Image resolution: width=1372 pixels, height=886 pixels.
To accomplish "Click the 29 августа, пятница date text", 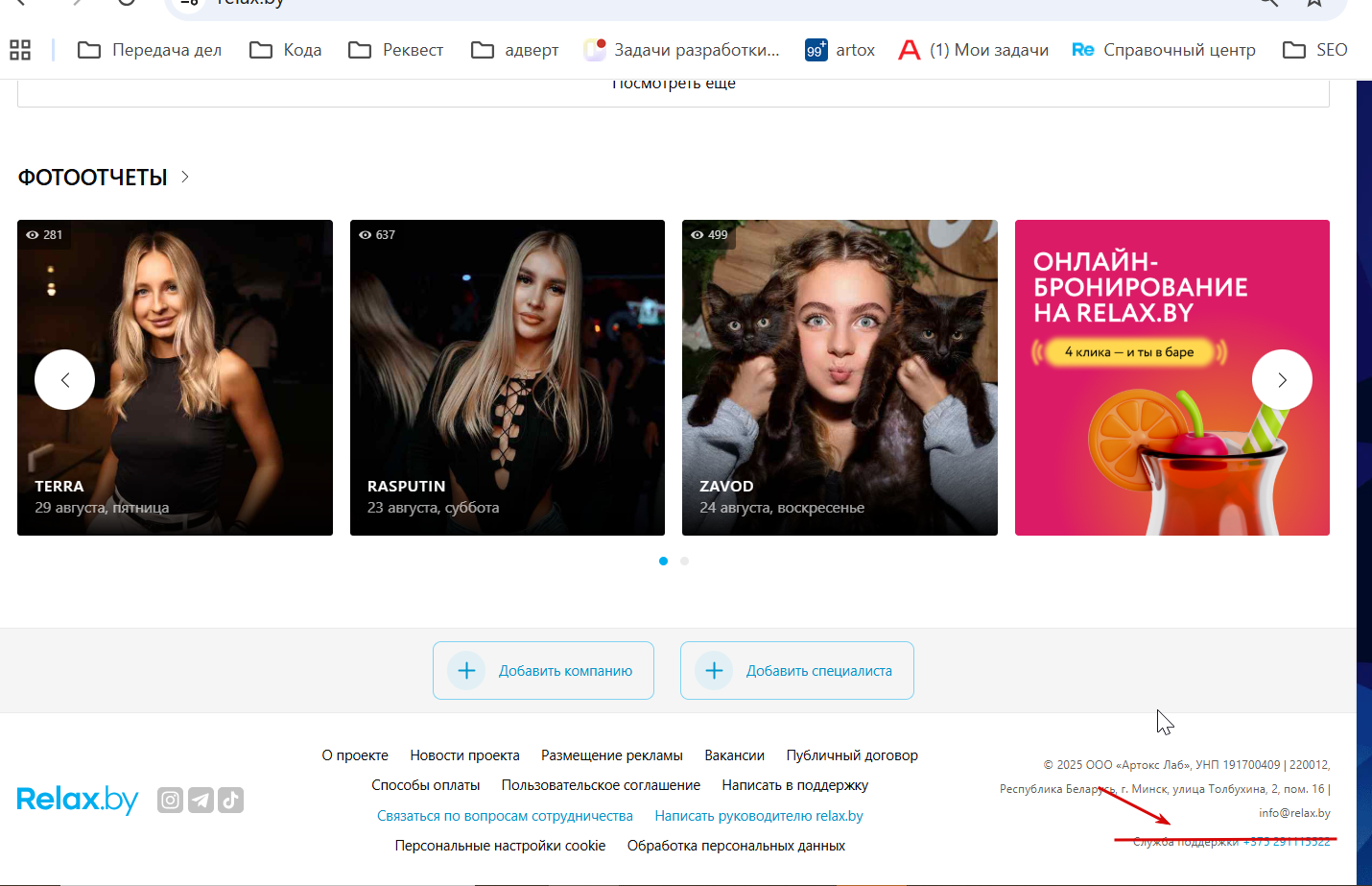I will click(102, 508).
